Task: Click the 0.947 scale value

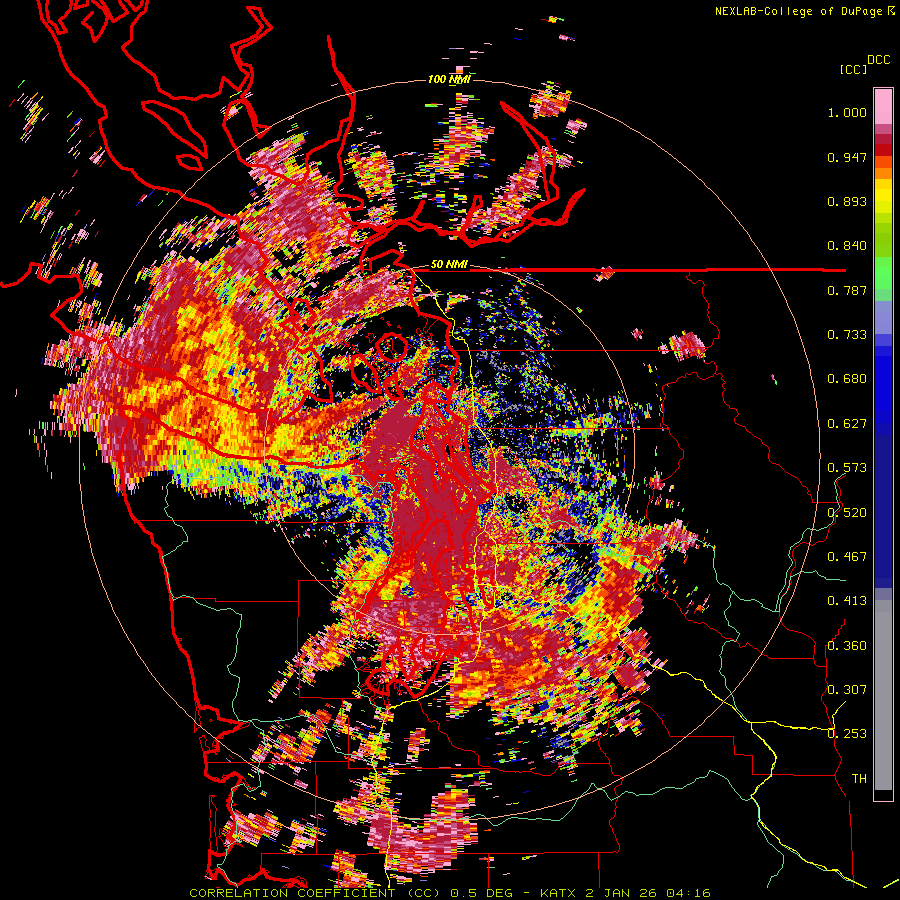Action: pyautogui.click(x=847, y=157)
